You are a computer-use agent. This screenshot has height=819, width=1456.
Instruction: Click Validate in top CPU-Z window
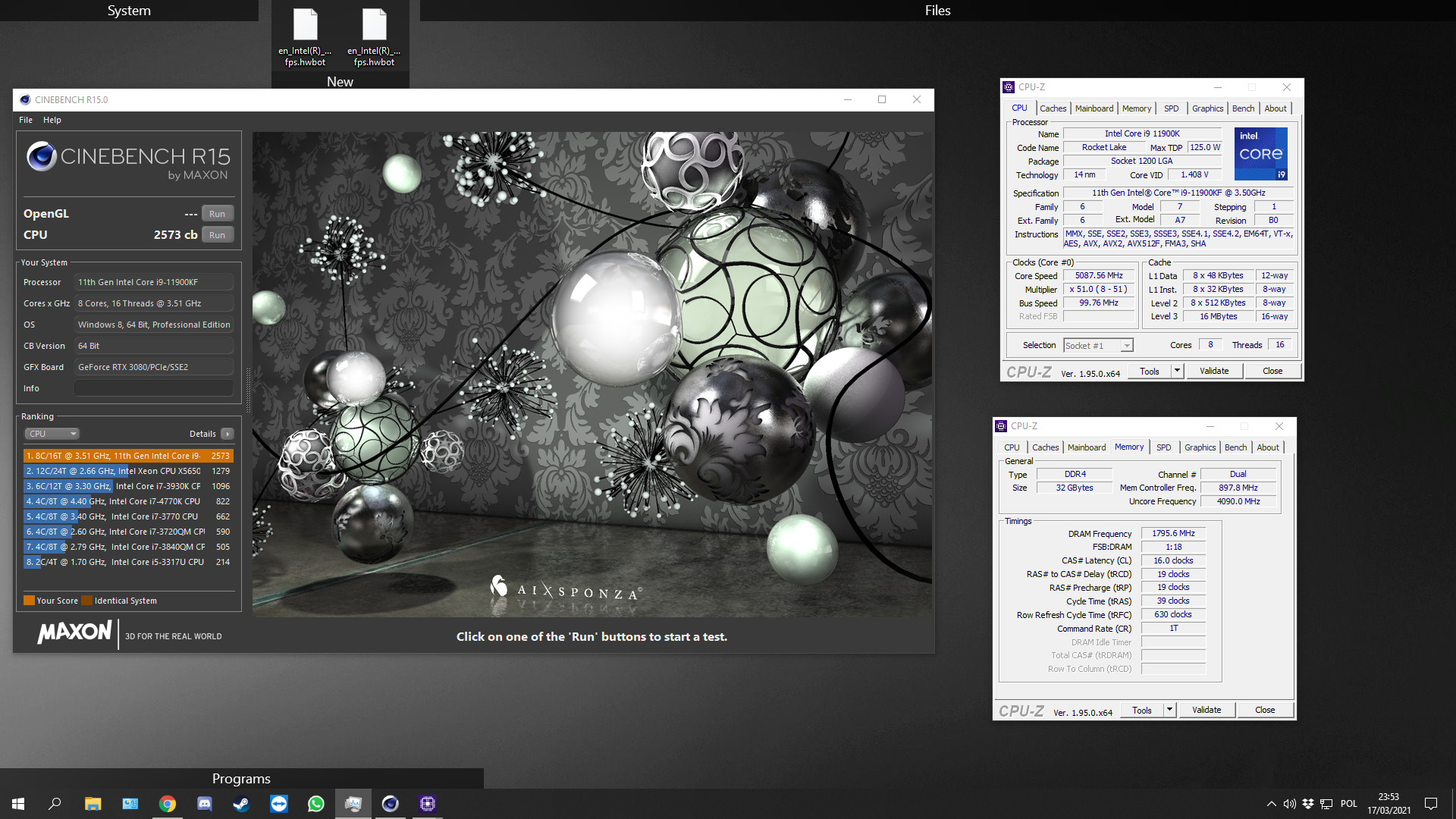point(1214,371)
